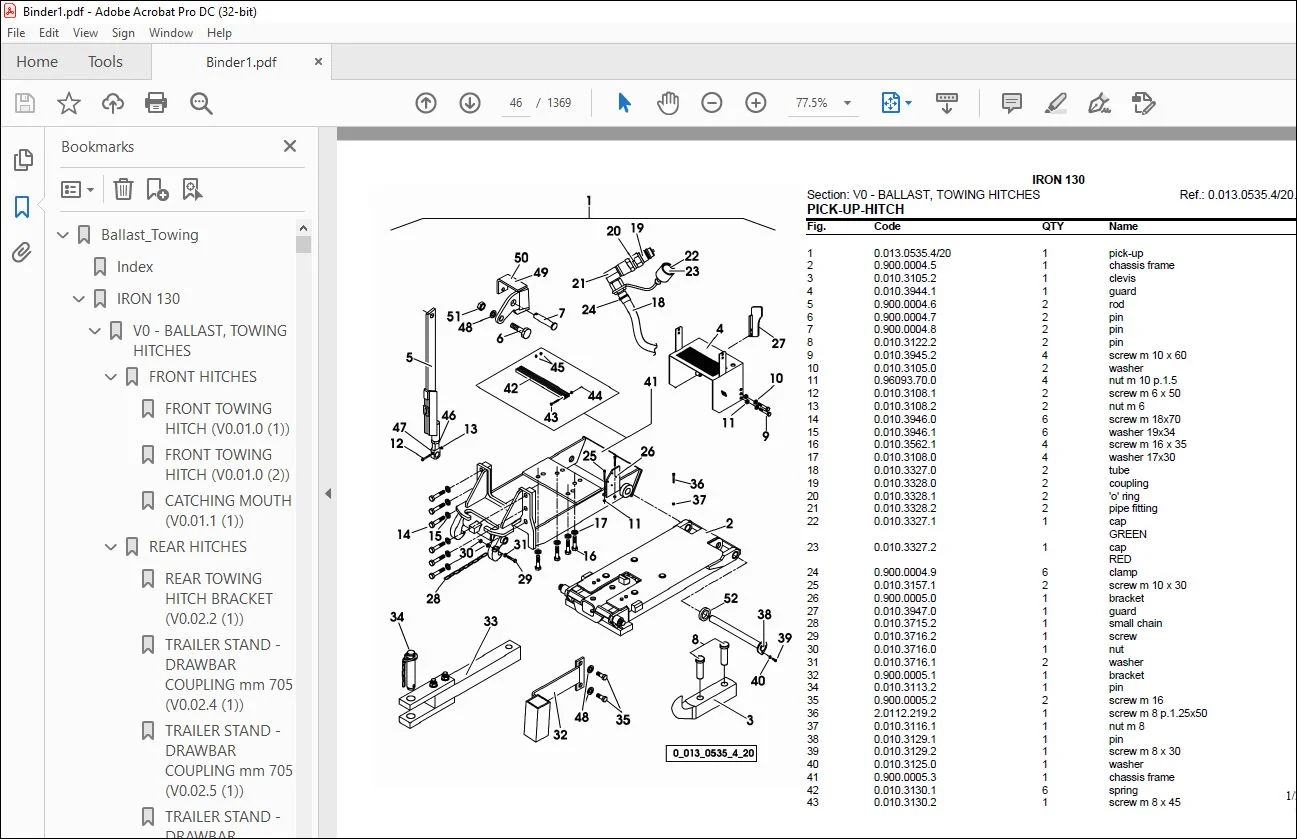Click the rightmost edit tool icon in toolbar
The image size is (1297, 839).
click(x=1143, y=103)
